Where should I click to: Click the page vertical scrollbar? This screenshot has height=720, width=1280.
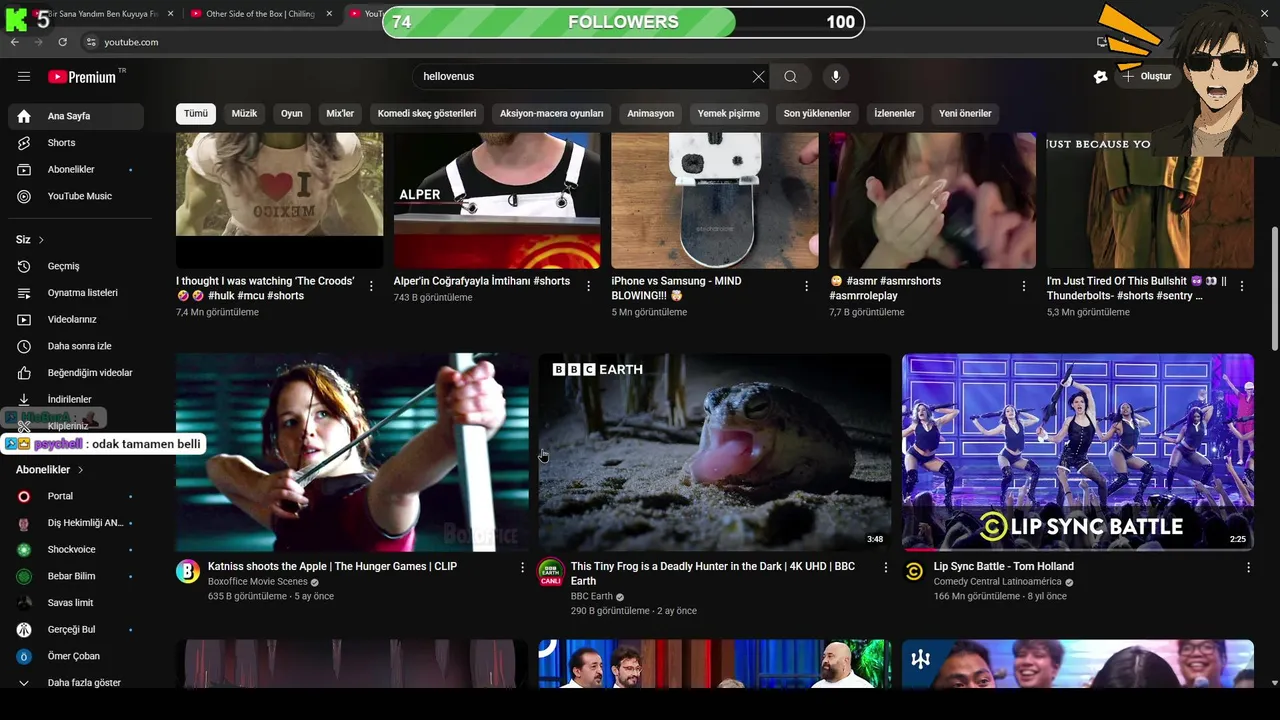pyautogui.click(x=1274, y=290)
